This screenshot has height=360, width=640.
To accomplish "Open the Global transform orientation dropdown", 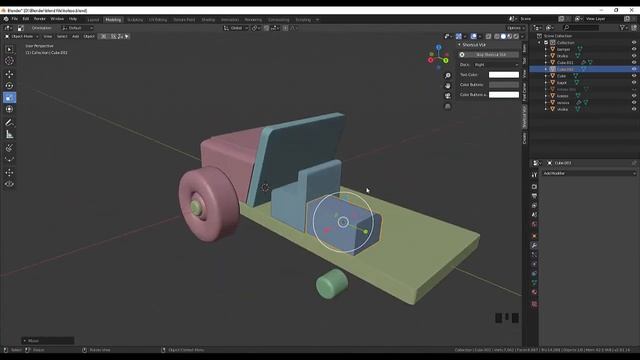I will click(236, 28).
